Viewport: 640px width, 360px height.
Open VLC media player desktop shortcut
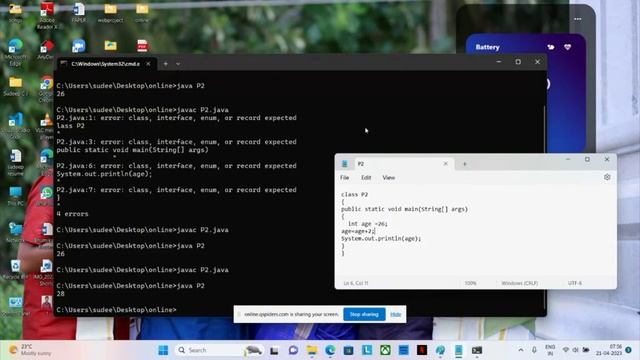click(x=46, y=124)
